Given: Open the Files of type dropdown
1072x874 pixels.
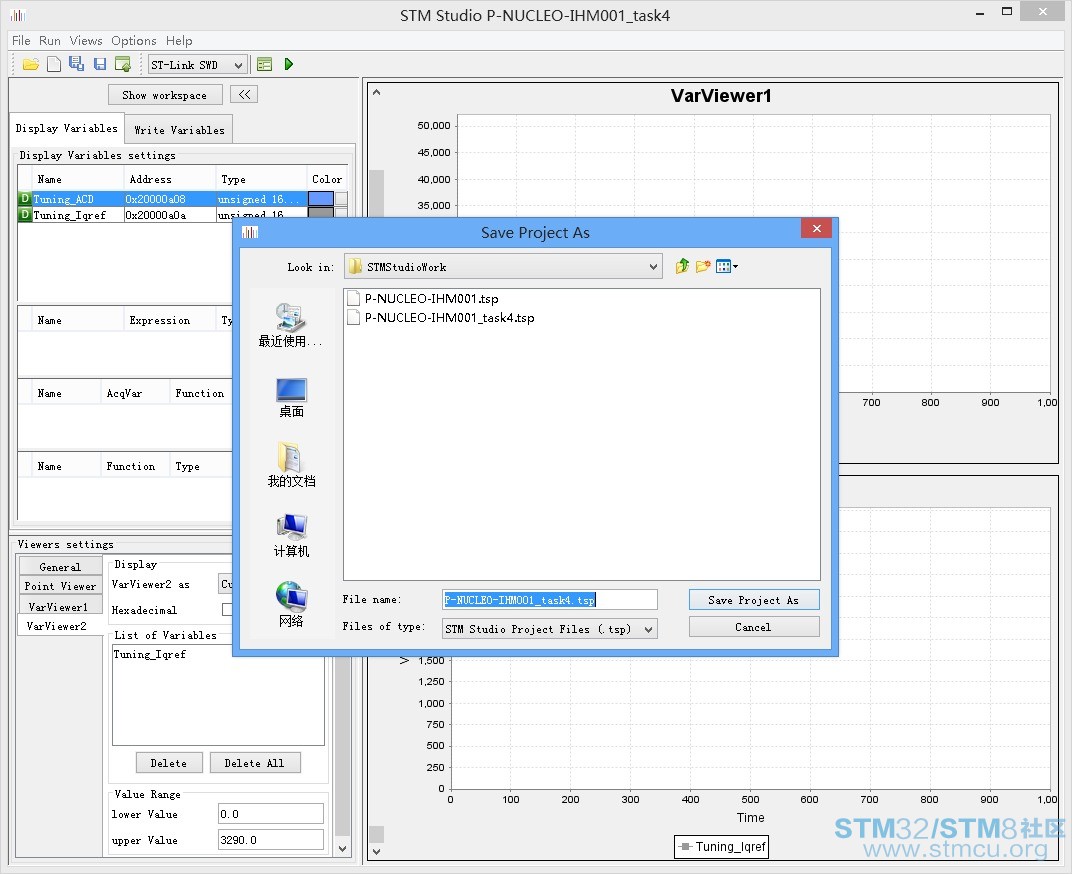Looking at the screenshot, I should pyautogui.click(x=550, y=628).
